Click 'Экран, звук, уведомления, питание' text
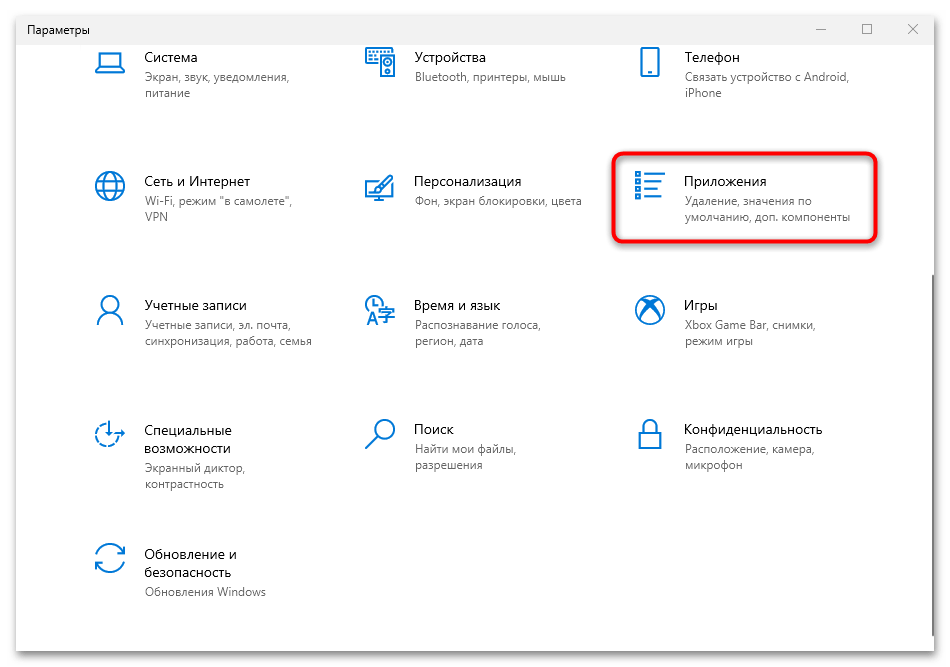 (217, 85)
